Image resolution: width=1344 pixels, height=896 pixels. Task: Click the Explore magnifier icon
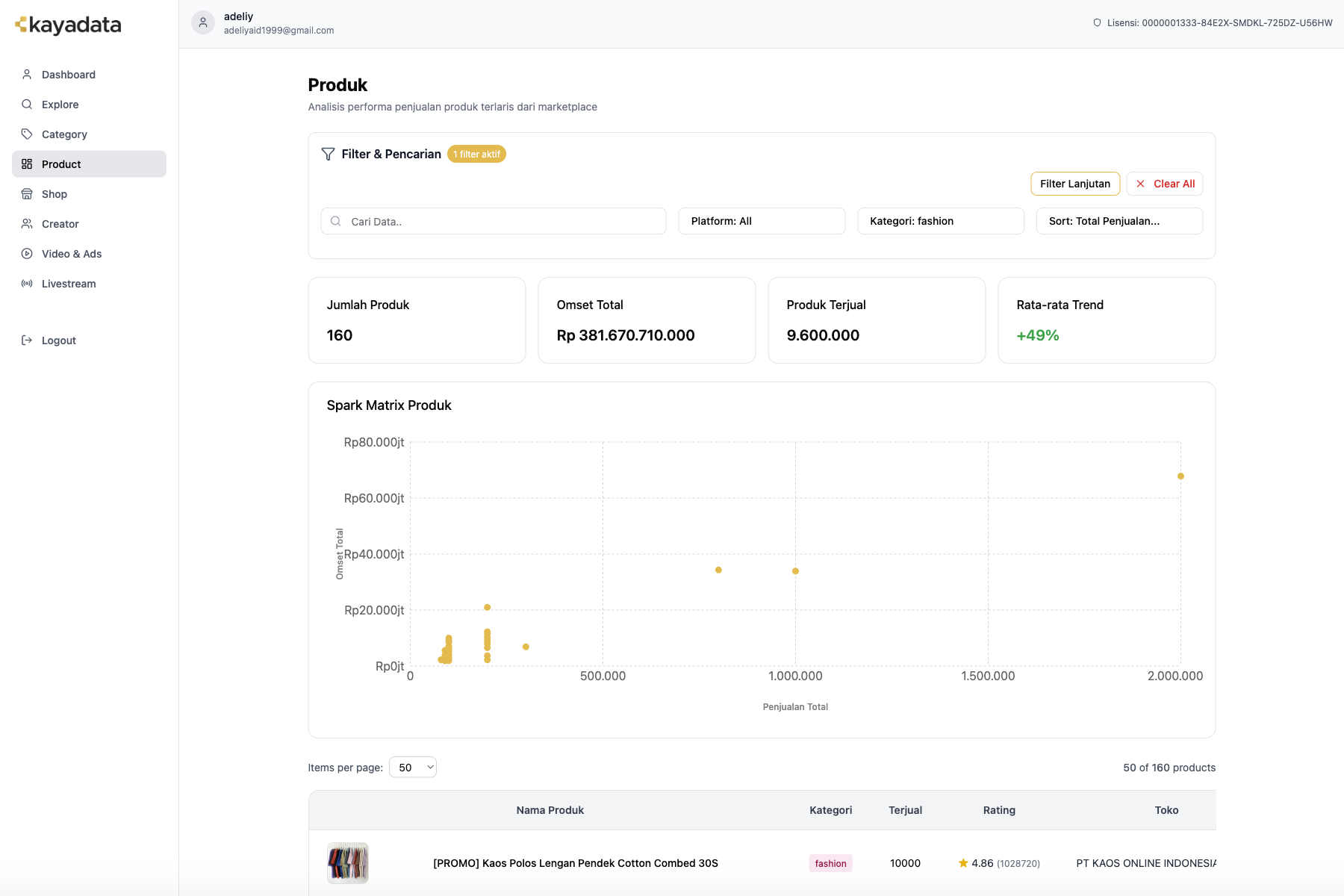point(27,105)
